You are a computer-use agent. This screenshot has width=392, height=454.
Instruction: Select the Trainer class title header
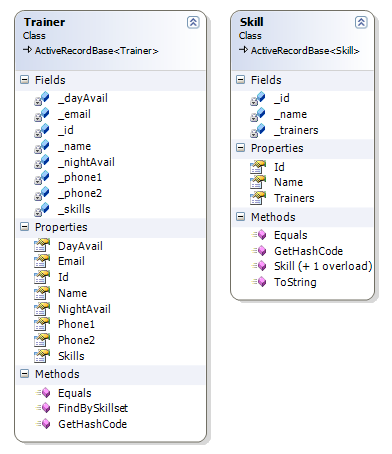coord(44,22)
